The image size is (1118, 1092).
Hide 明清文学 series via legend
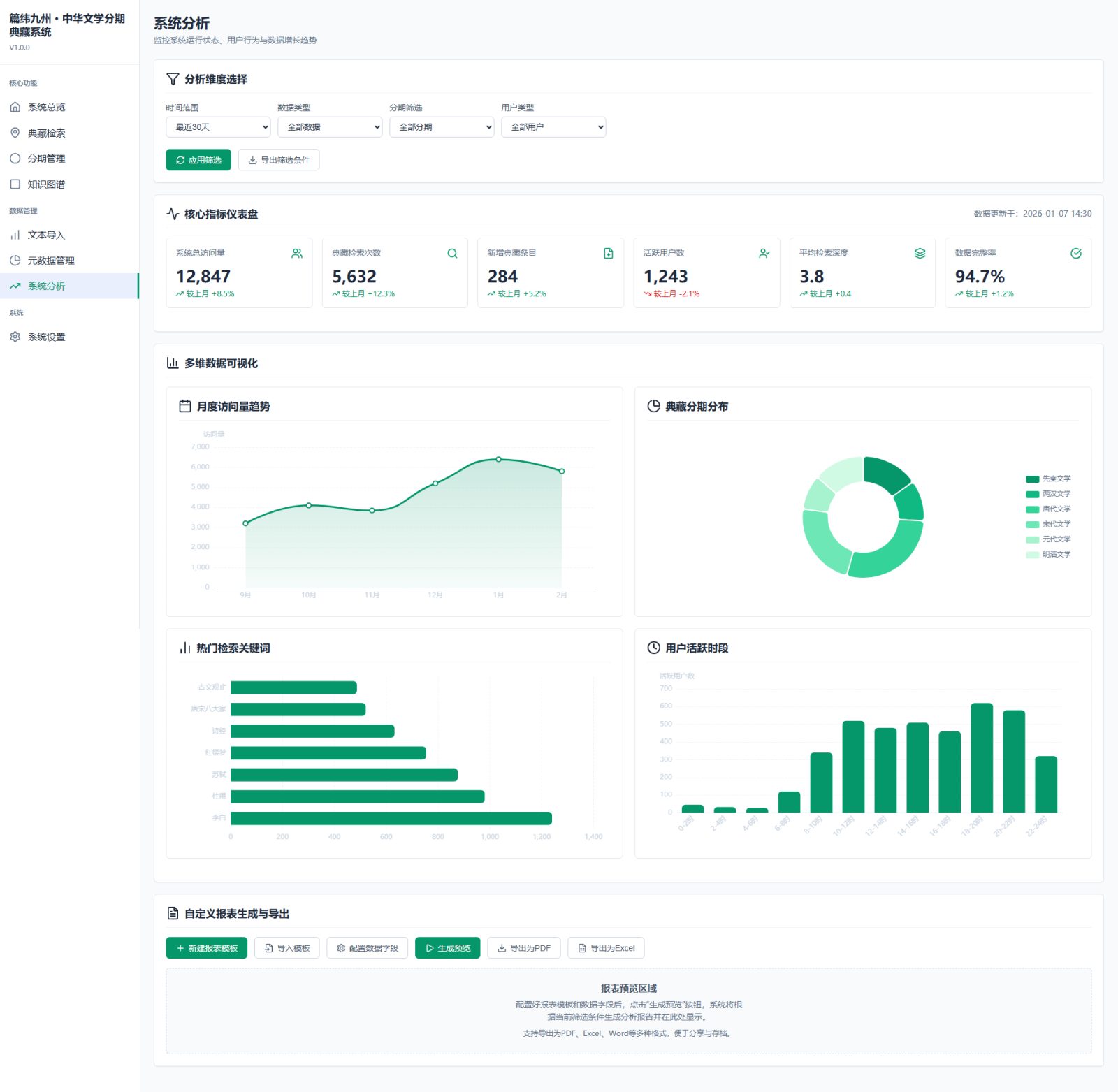(x=1048, y=555)
